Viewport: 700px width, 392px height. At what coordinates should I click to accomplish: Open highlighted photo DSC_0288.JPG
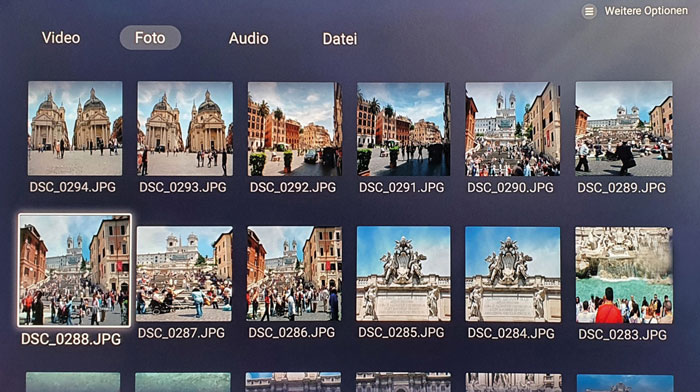click(x=75, y=270)
